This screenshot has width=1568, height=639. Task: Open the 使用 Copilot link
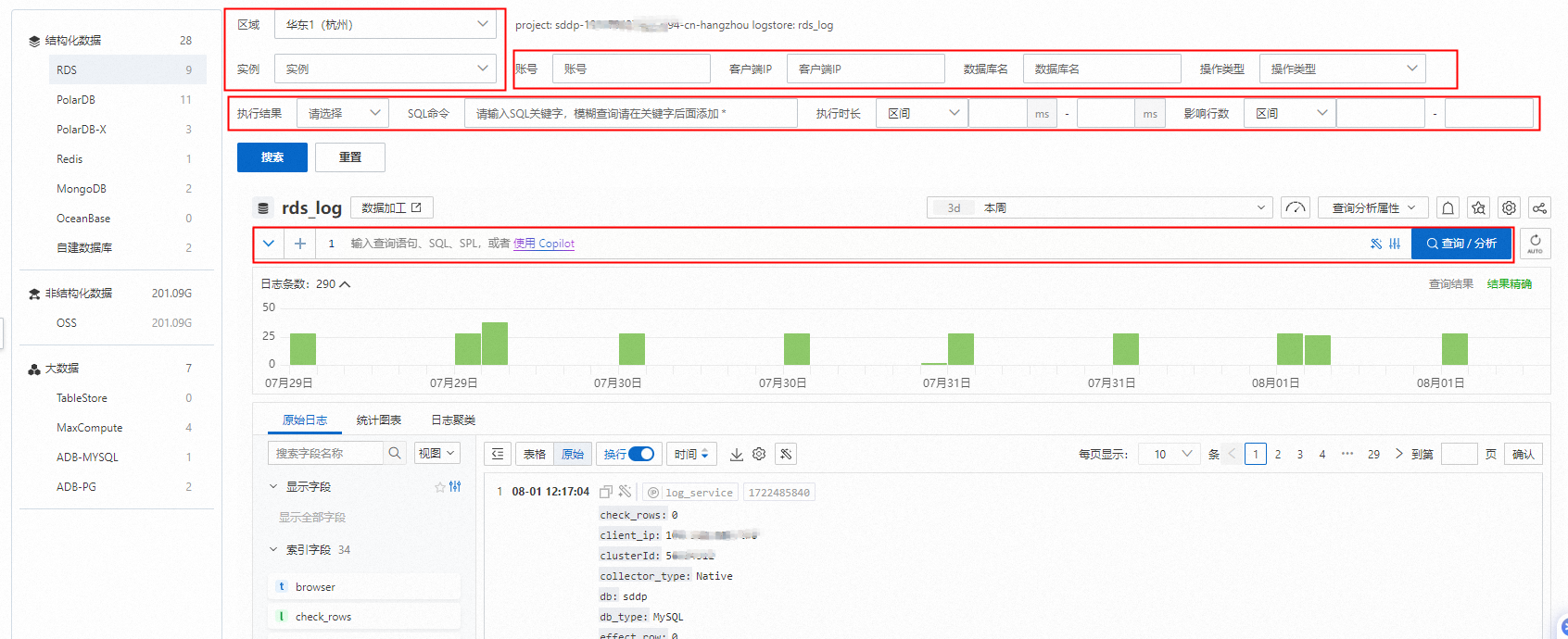(544, 244)
